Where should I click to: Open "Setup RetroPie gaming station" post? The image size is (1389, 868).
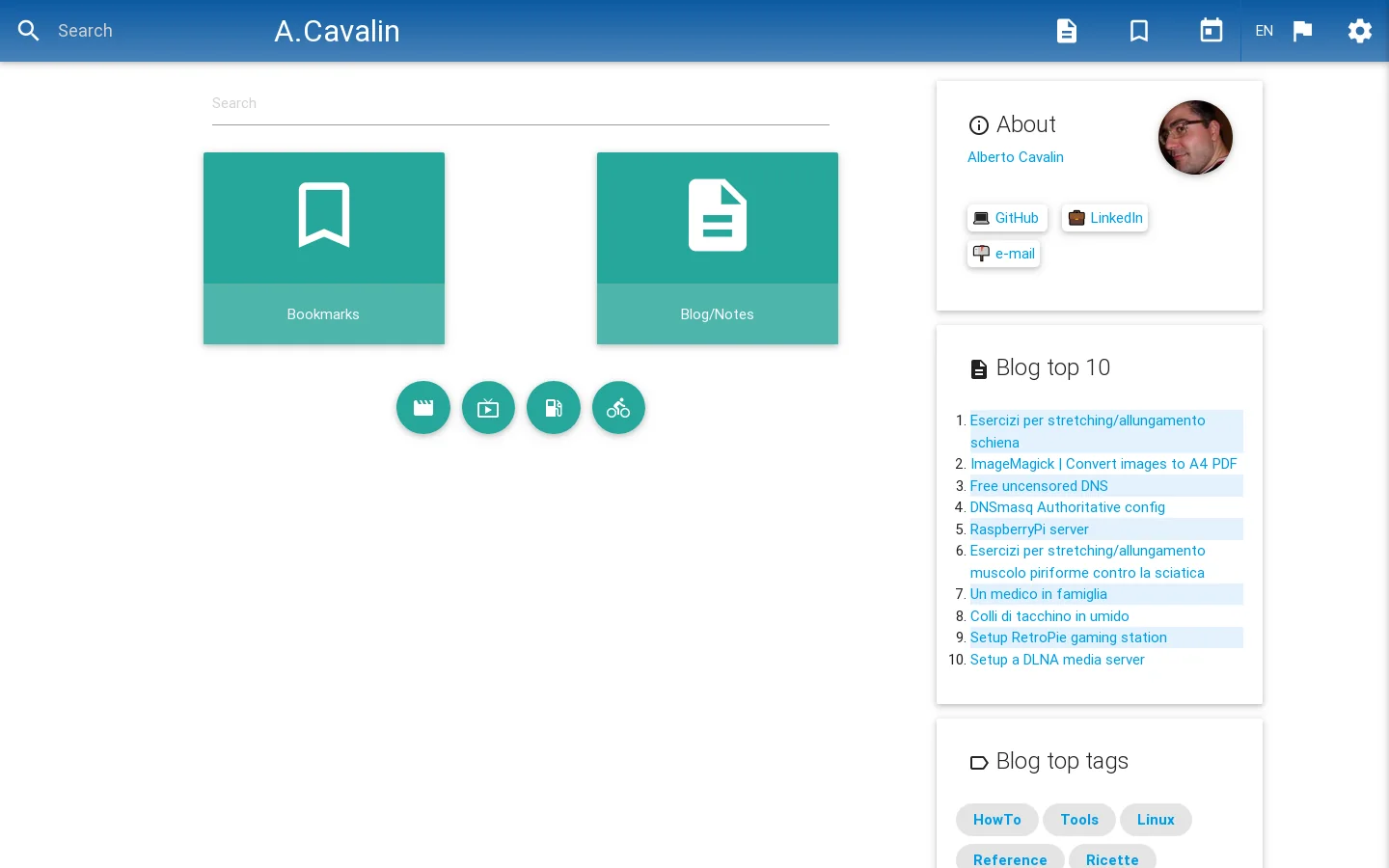coord(1069,637)
